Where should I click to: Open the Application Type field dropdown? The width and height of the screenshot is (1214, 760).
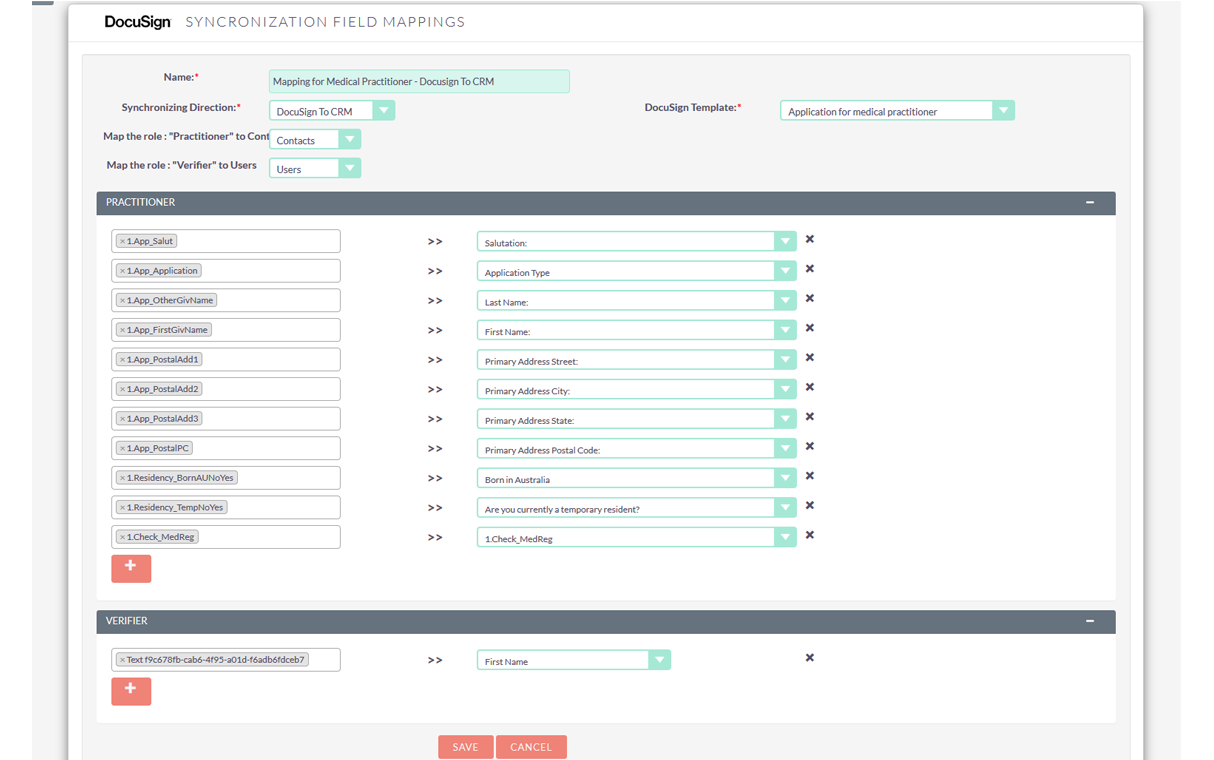point(637,271)
